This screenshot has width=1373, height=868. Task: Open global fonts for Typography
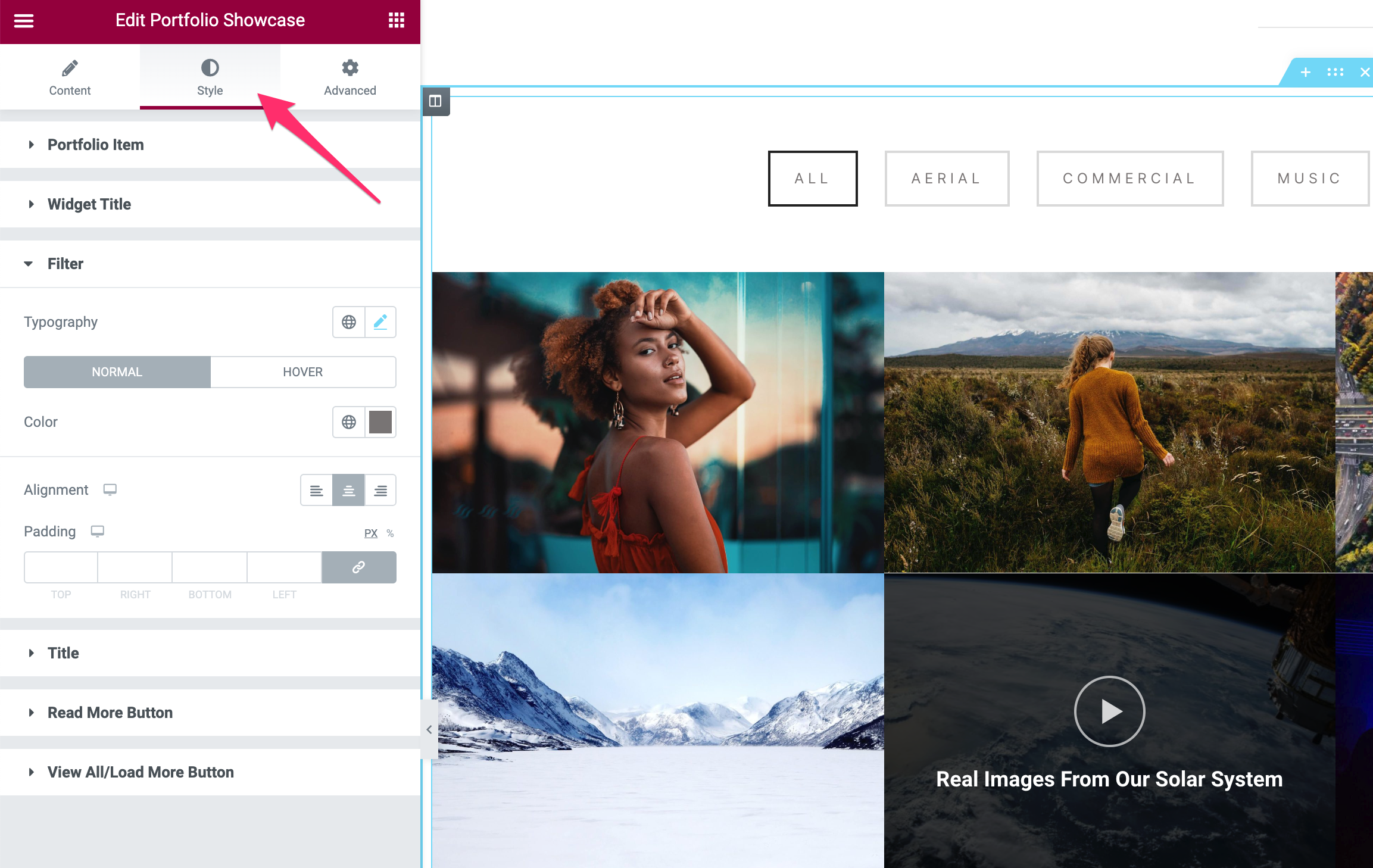click(349, 322)
